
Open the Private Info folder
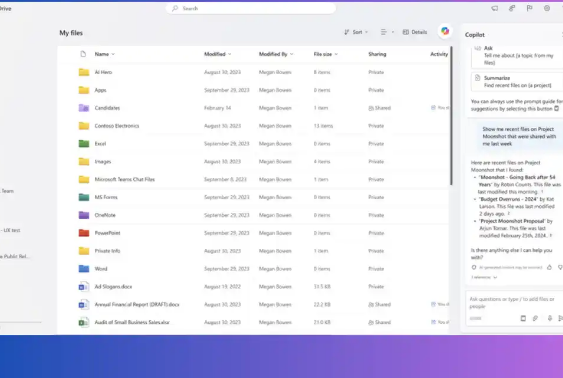[107, 251]
